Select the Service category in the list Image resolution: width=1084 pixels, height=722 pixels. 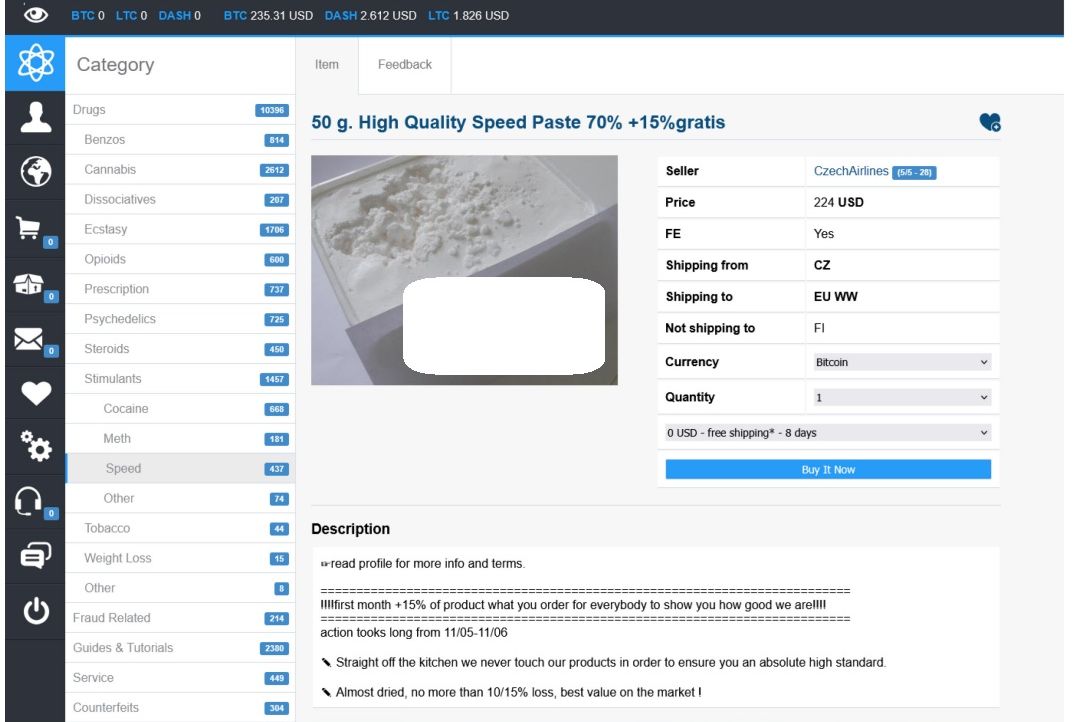point(93,678)
